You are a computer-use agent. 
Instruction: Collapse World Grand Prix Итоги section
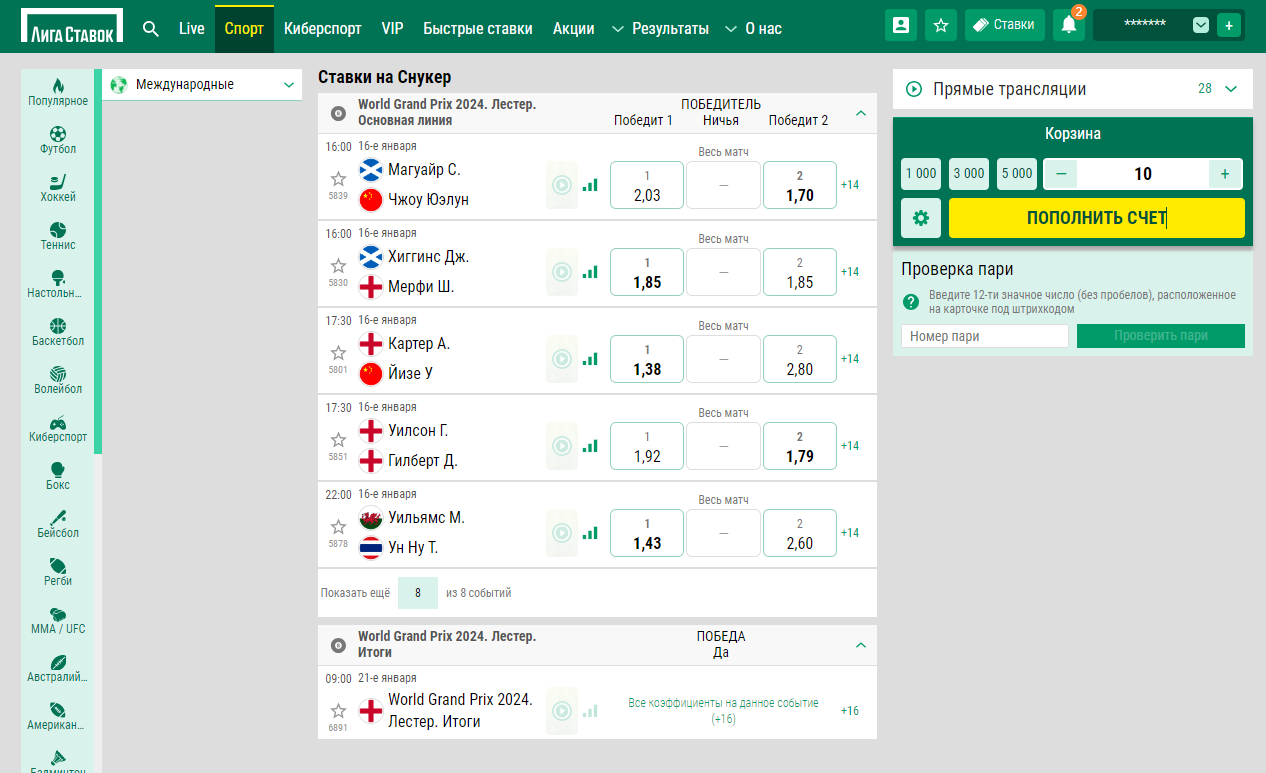pyautogui.click(x=861, y=645)
